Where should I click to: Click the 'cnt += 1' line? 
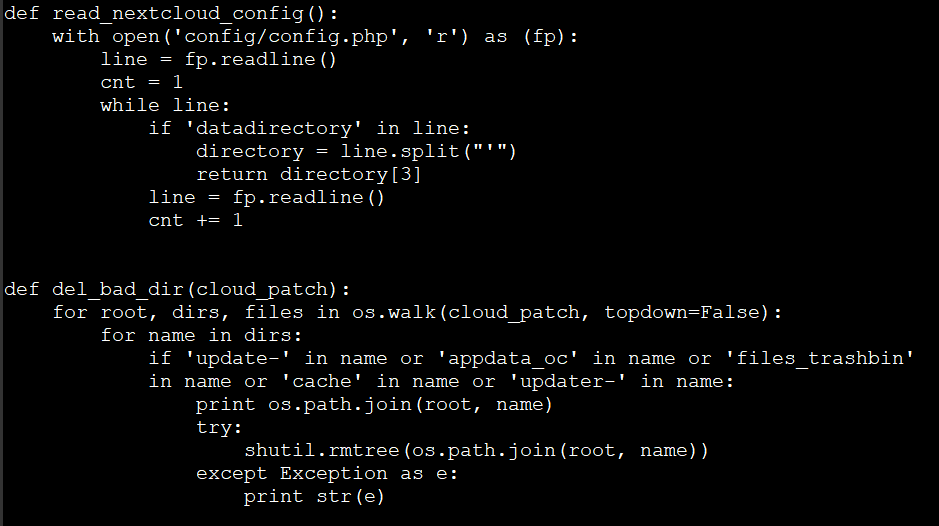pos(196,220)
